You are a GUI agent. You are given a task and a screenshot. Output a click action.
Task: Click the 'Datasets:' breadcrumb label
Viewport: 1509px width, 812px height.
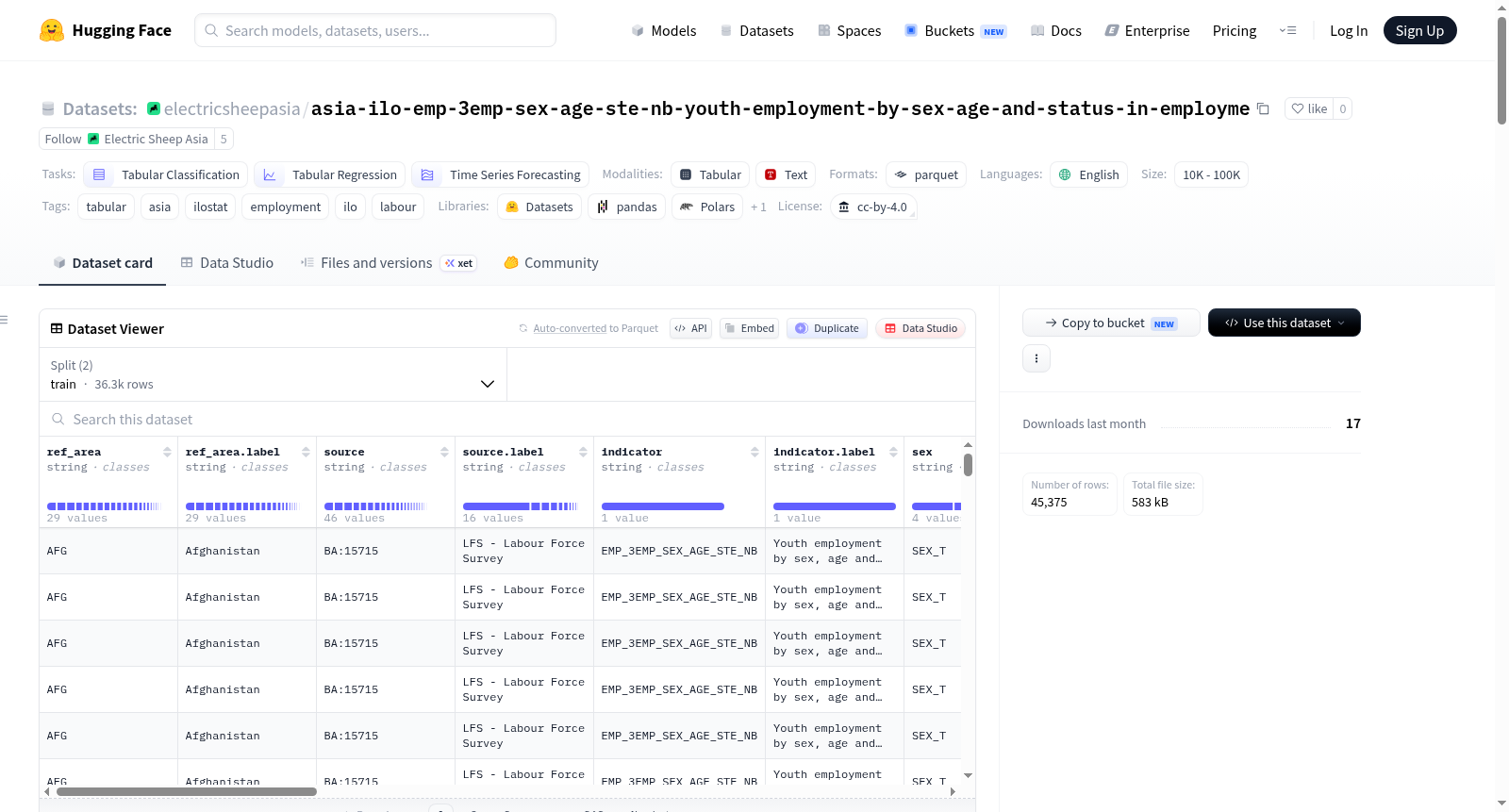click(100, 109)
